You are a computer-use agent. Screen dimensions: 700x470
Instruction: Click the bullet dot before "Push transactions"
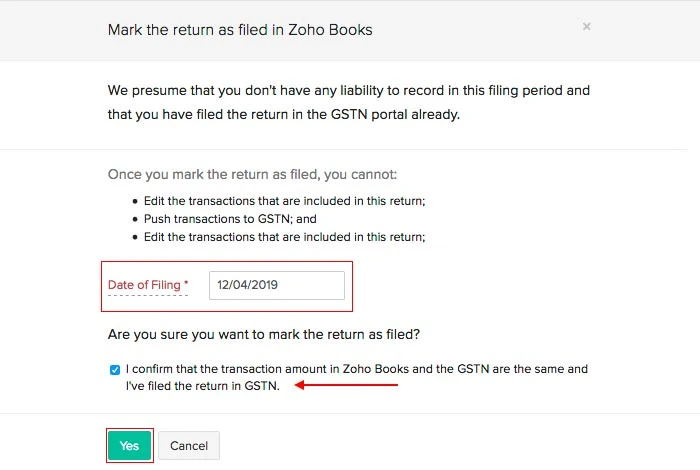point(135,219)
